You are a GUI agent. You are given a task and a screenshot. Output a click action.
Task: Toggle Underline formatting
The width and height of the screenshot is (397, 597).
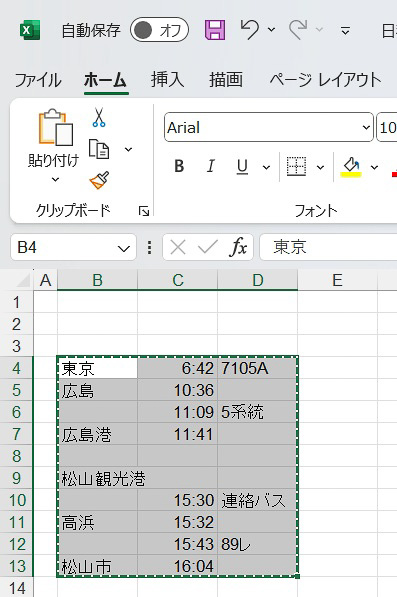point(242,166)
